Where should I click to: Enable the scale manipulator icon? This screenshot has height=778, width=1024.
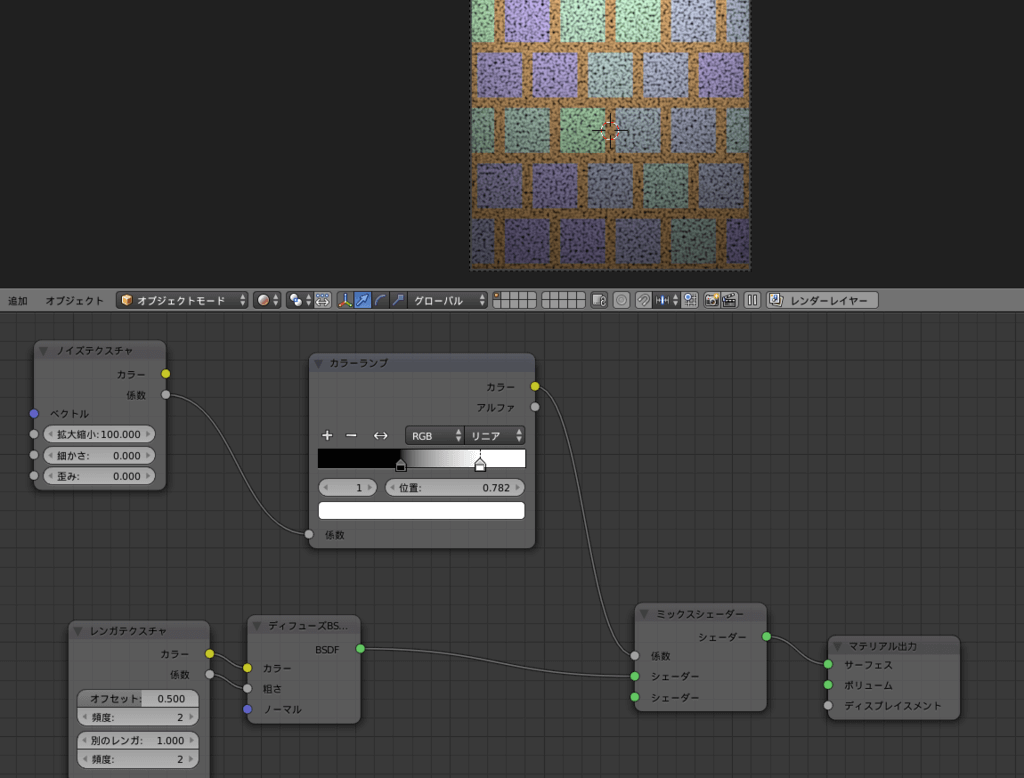click(398, 300)
